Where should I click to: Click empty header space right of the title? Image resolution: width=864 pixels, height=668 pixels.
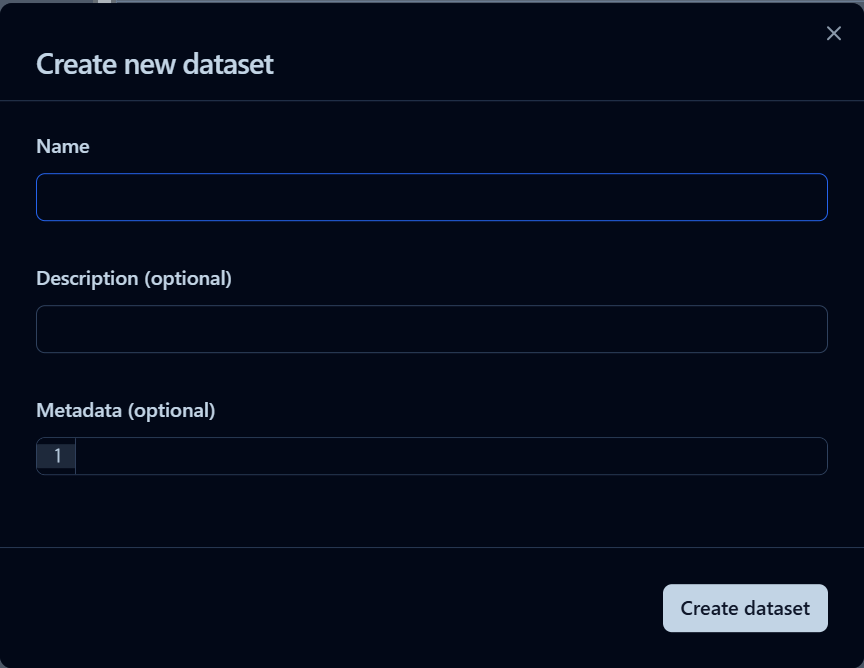pyautogui.click(x=550, y=65)
